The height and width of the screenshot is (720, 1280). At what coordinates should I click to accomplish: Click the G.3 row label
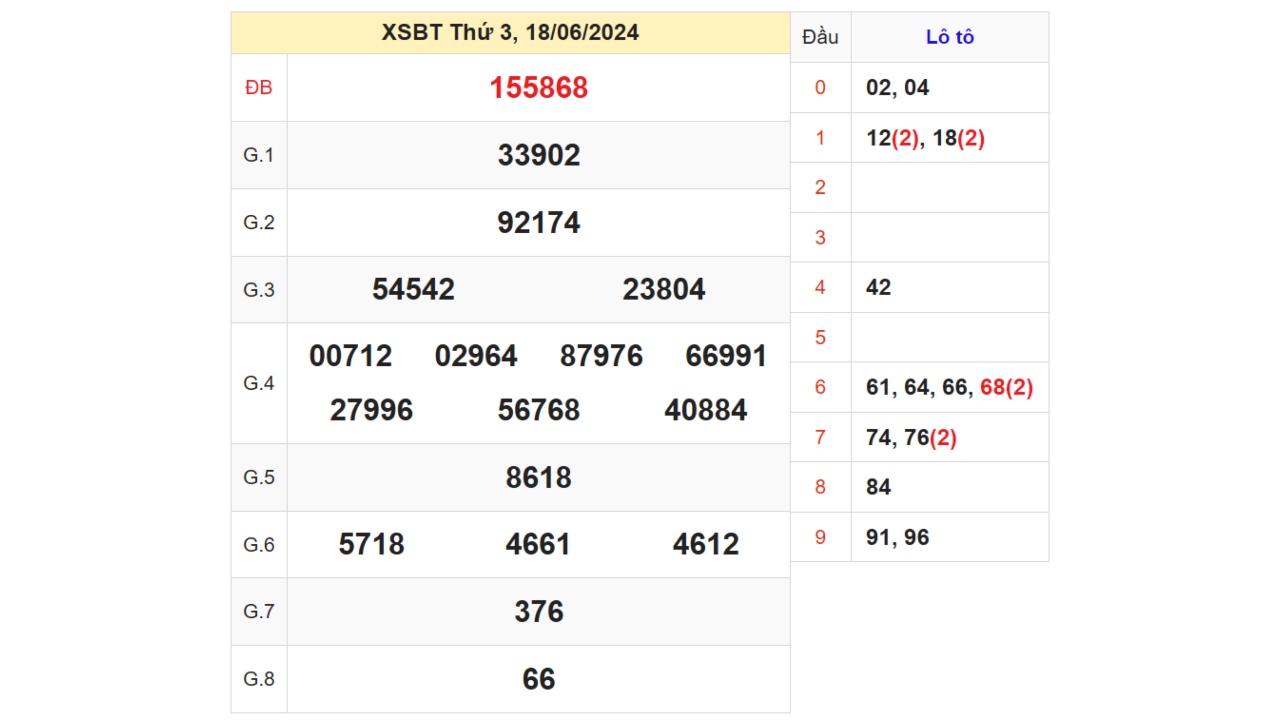[259, 289]
